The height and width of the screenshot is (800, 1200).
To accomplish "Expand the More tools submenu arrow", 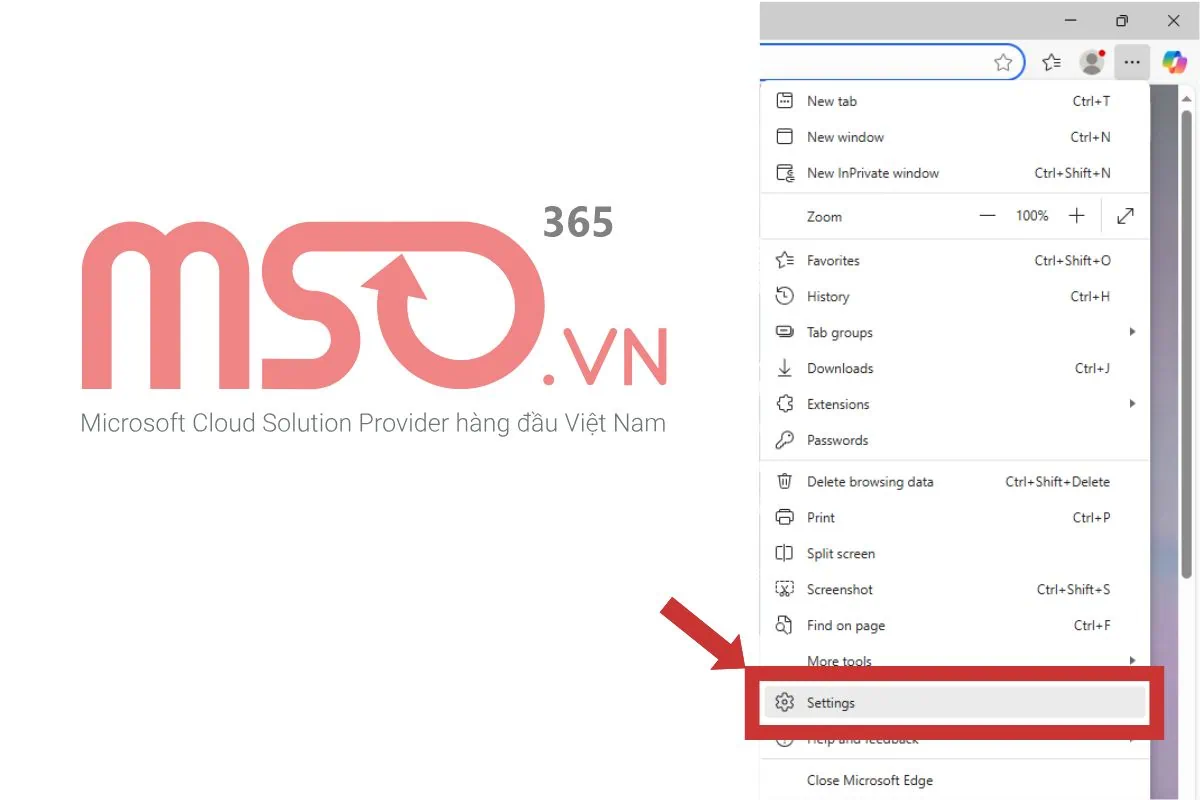I will coord(1132,660).
